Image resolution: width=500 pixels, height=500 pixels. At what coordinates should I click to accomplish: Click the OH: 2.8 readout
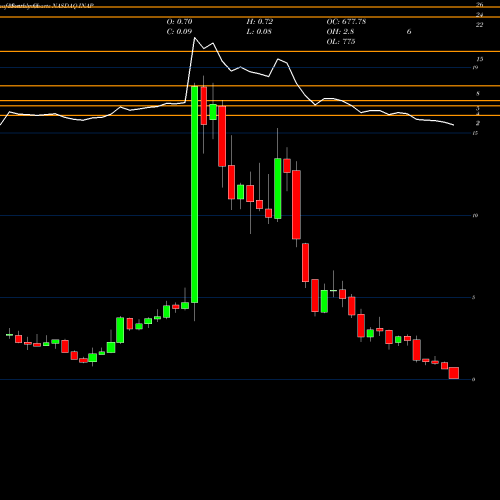(340, 32)
